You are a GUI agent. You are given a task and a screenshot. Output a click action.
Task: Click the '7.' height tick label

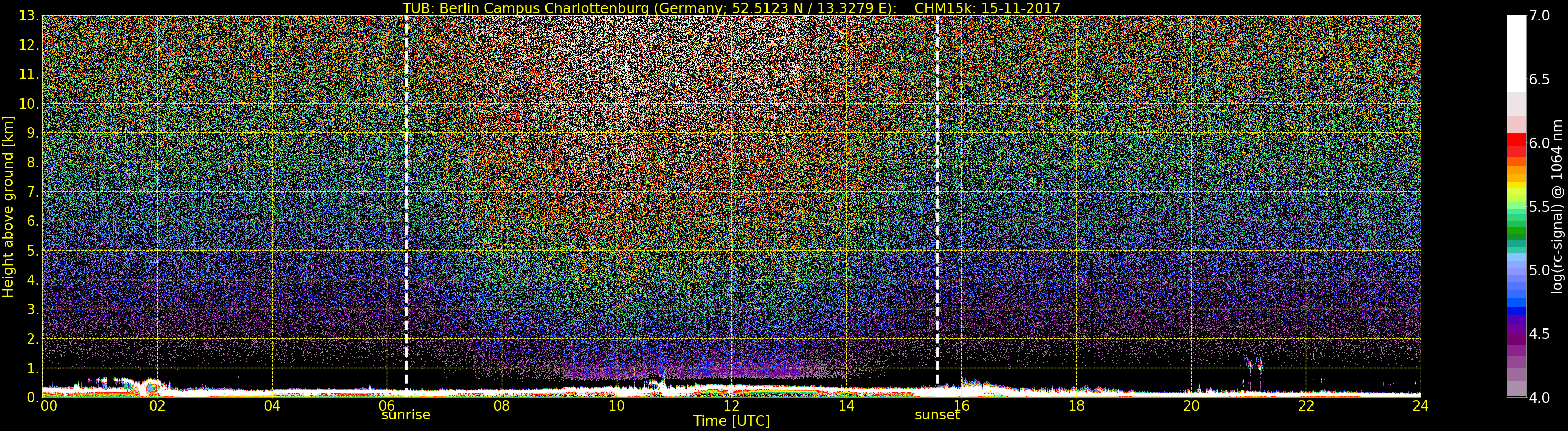pos(33,192)
